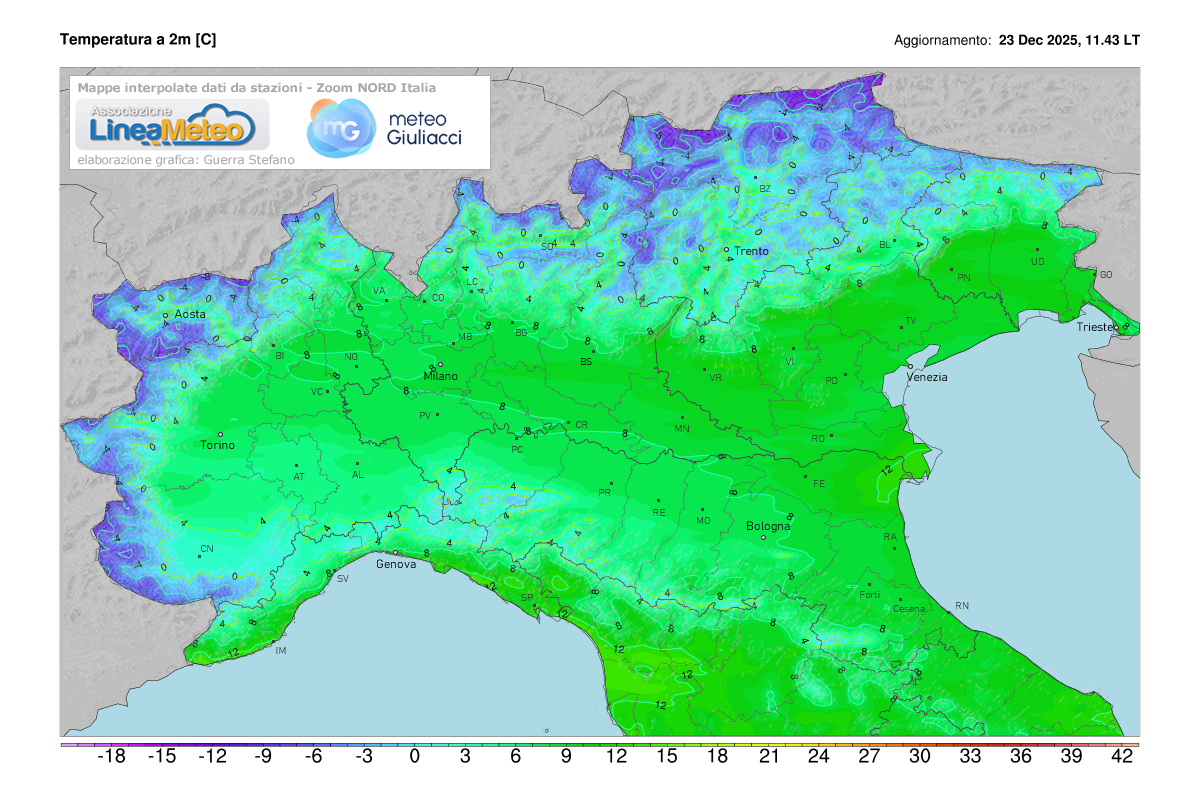Click the update timestamp 23 Dec 2025
Screen dimensions: 1200x790
[1068, 40]
